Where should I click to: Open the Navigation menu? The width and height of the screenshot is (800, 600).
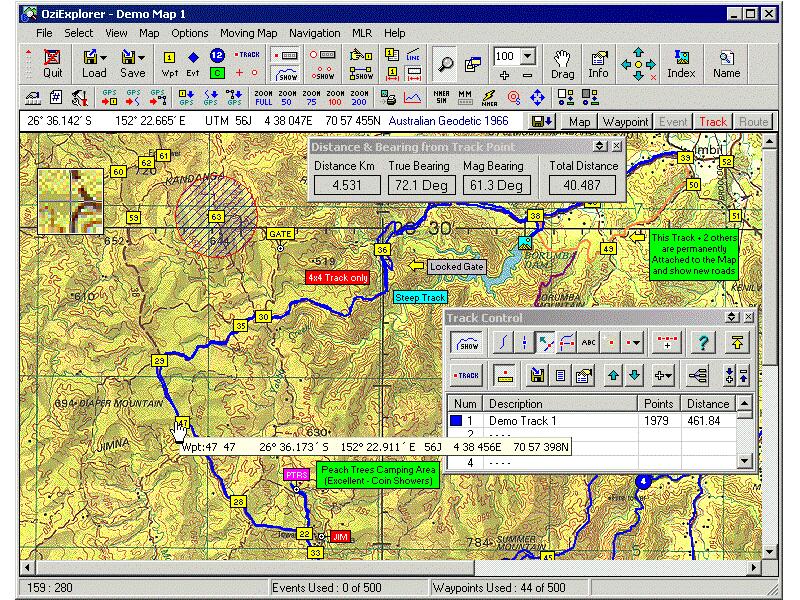315,33
